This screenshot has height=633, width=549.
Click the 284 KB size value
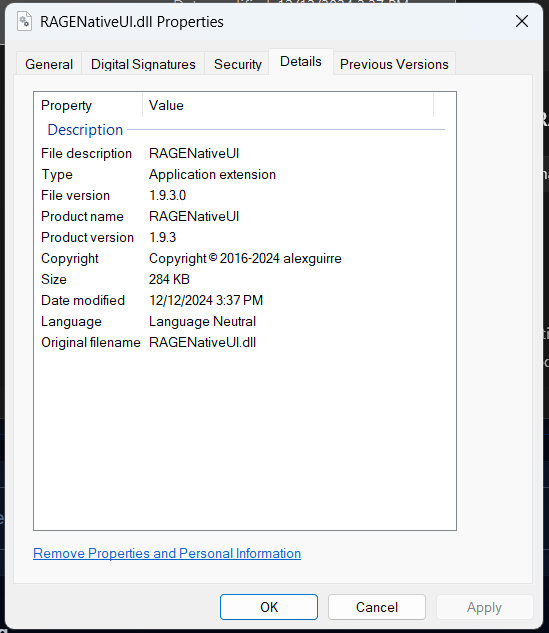coord(169,279)
